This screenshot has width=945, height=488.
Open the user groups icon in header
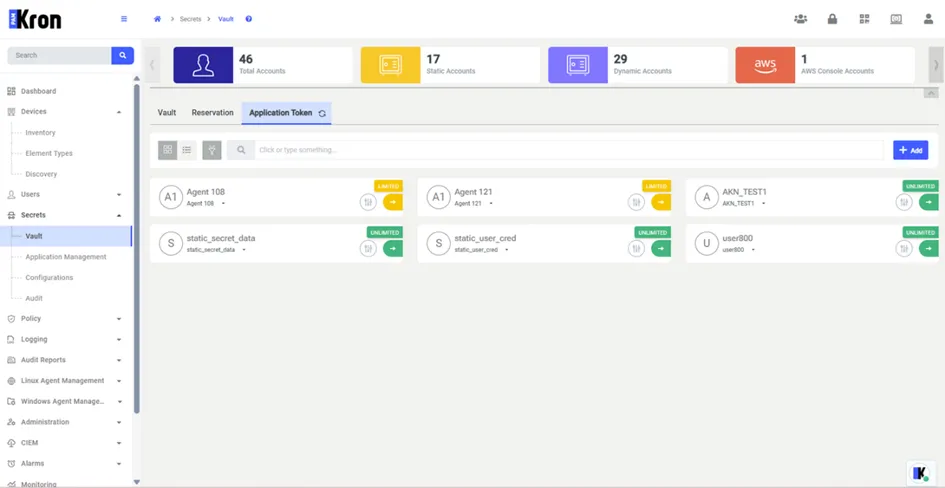click(x=800, y=19)
